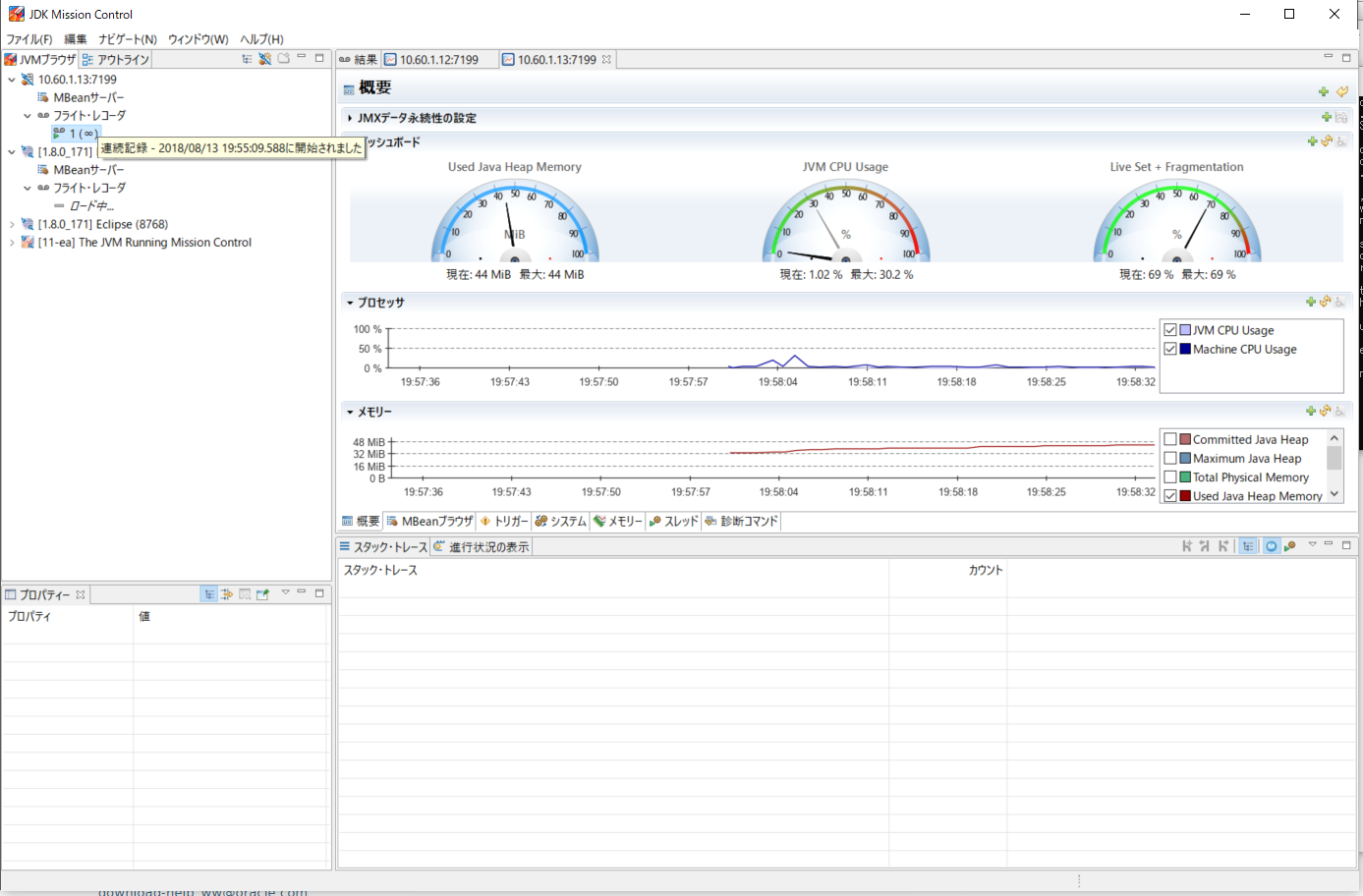The width and height of the screenshot is (1363, 896).
Task: Click the 進行状況の表示 button
Action: [x=483, y=545]
